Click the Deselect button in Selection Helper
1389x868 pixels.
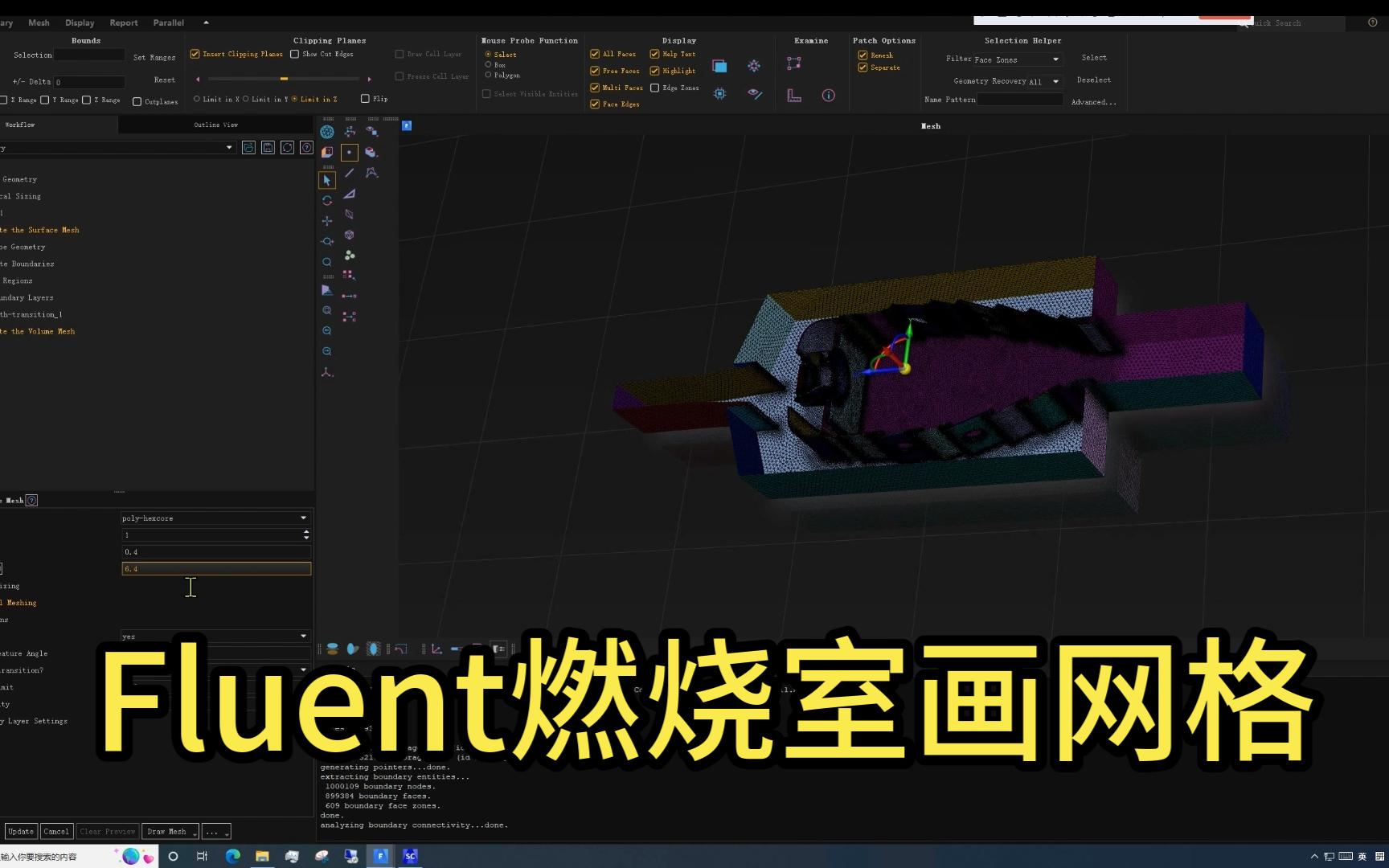point(1094,80)
